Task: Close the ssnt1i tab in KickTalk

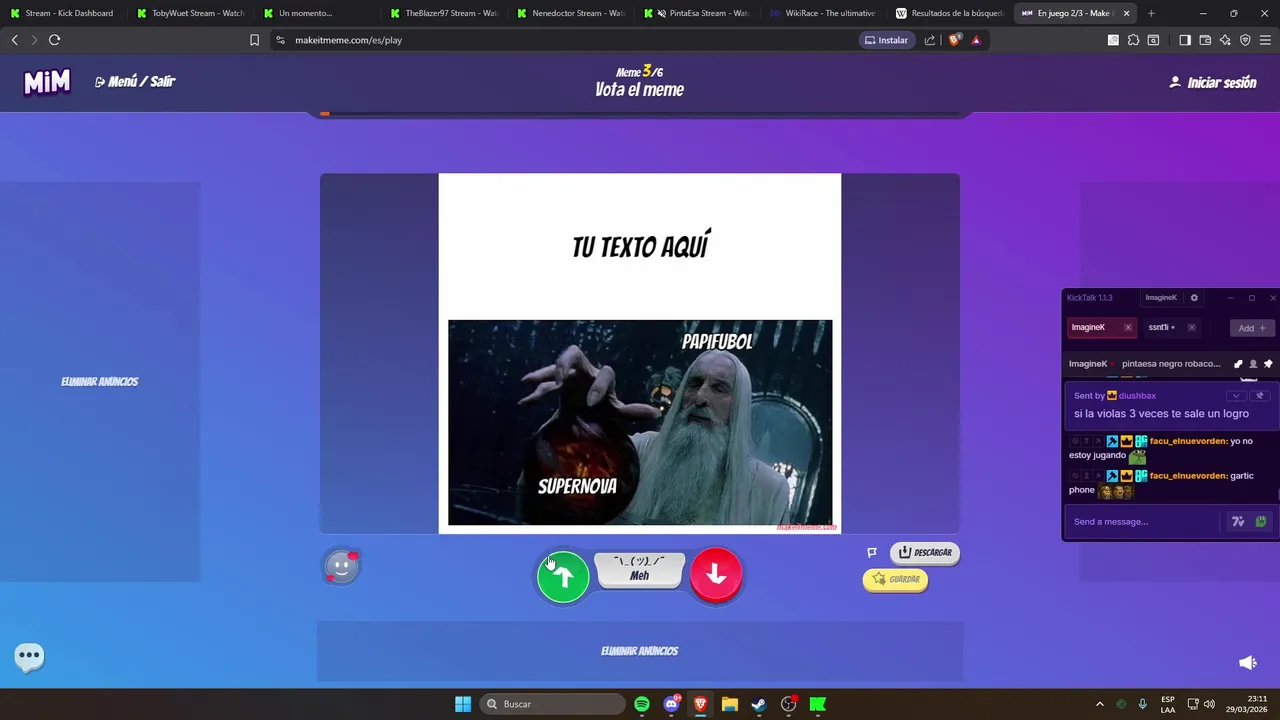Action: pyautogui.click(x=1191, y=328)
